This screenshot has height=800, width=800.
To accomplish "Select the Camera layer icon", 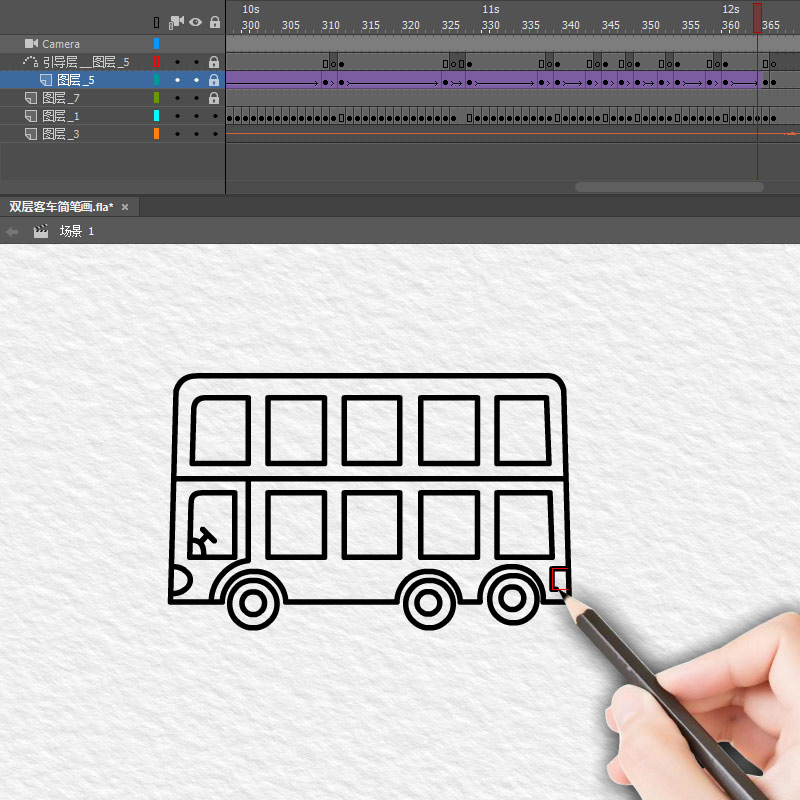I will click(31, 44).
